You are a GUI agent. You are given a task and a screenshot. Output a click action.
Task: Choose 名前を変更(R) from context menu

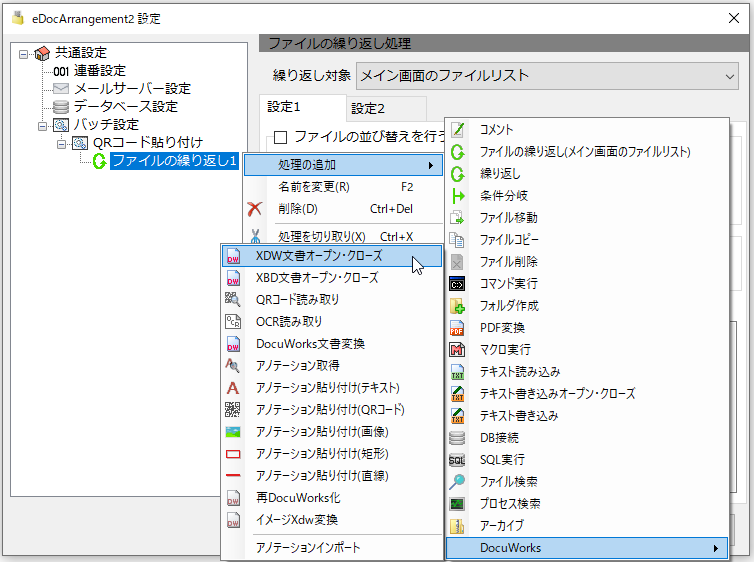[x=344, y=187]
